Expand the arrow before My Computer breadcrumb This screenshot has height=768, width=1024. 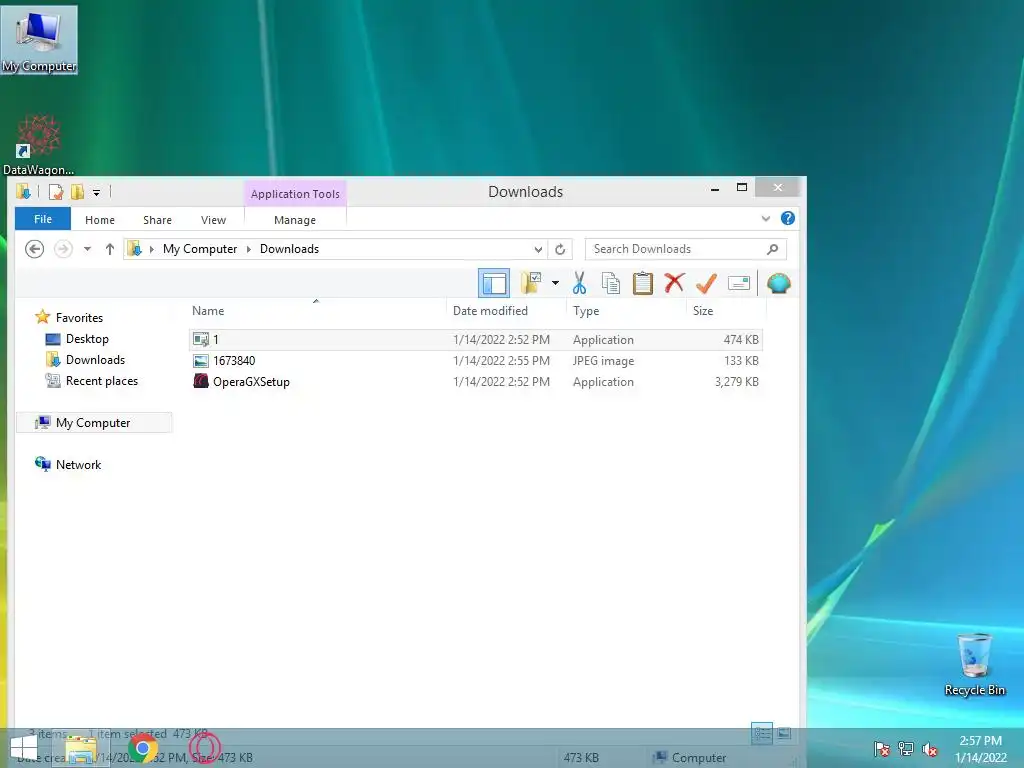pos(152,249)
